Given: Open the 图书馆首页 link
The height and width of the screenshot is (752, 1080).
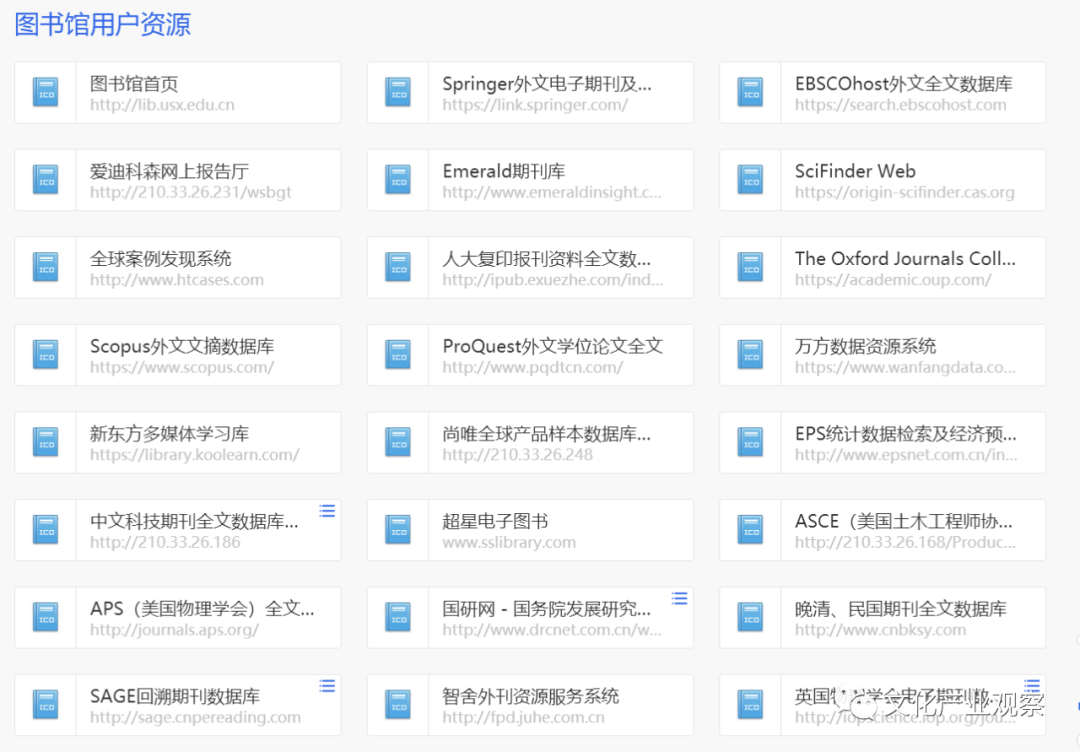Looking at the screenshot, I should 178,93.
